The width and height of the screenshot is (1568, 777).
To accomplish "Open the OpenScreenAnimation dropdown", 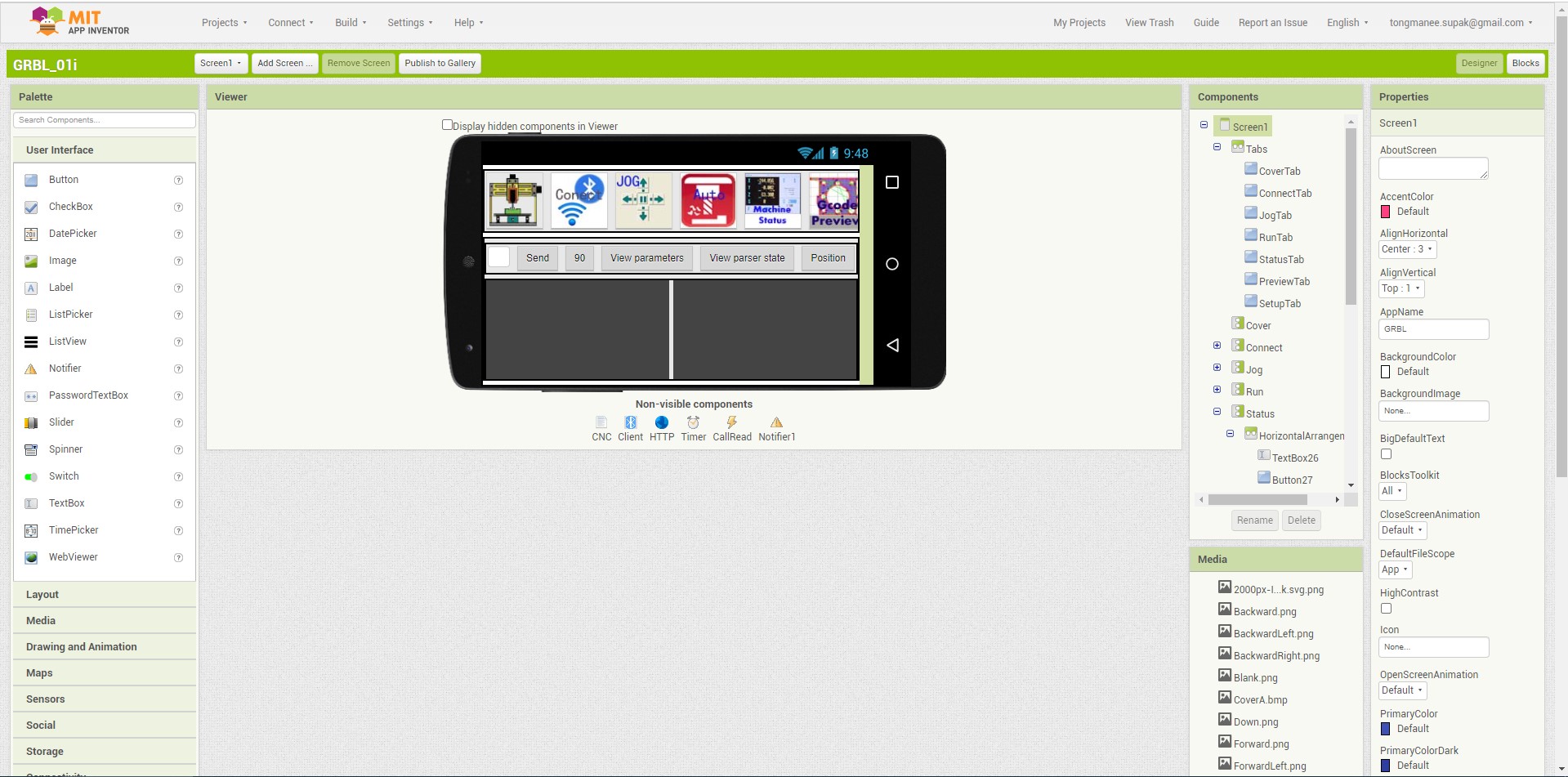I will tap(1402, 690).
